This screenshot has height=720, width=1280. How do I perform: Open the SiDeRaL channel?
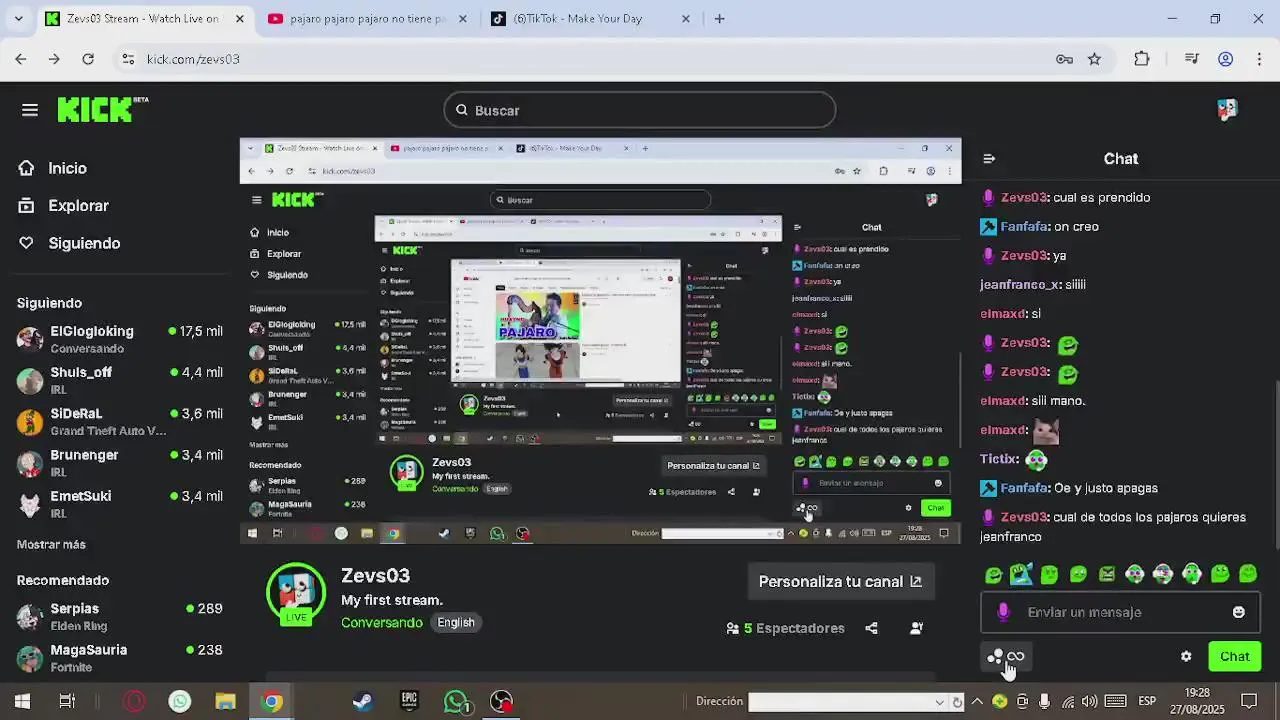[120, 421]
